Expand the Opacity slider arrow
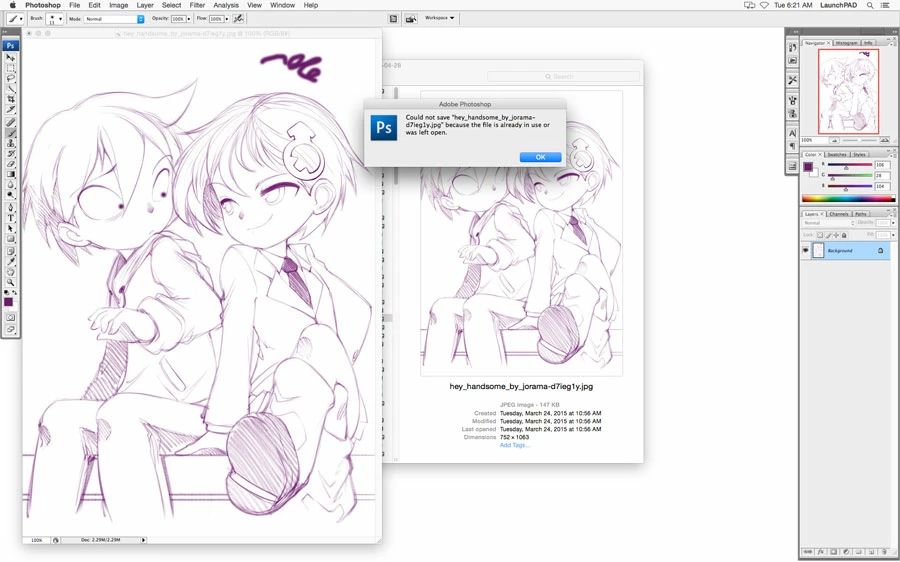Screen dimensions: 900x562 click(189, 19)
